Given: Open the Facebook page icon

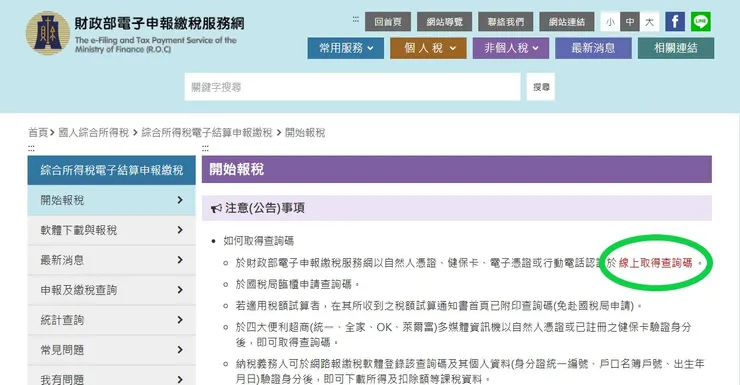Looking at the screenshot, I should click(x=675, y=22).
